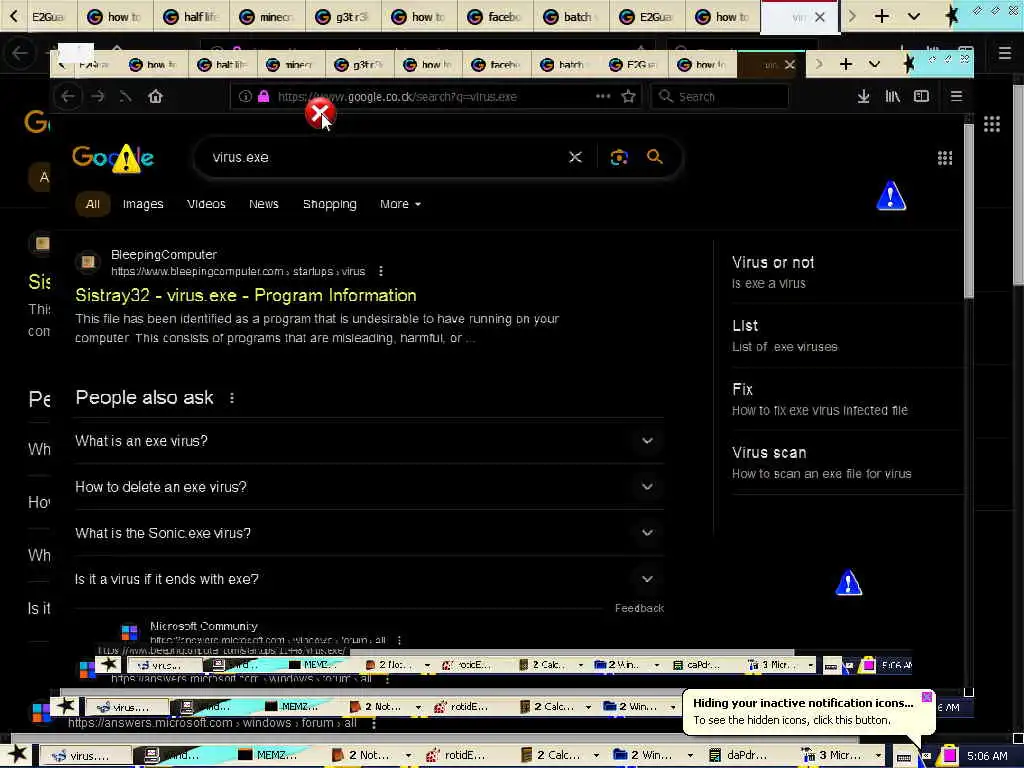This screenshot has height=768, width=1024.
Task: Select the "minecr" tab in inner browser
Action: point(292,65)
